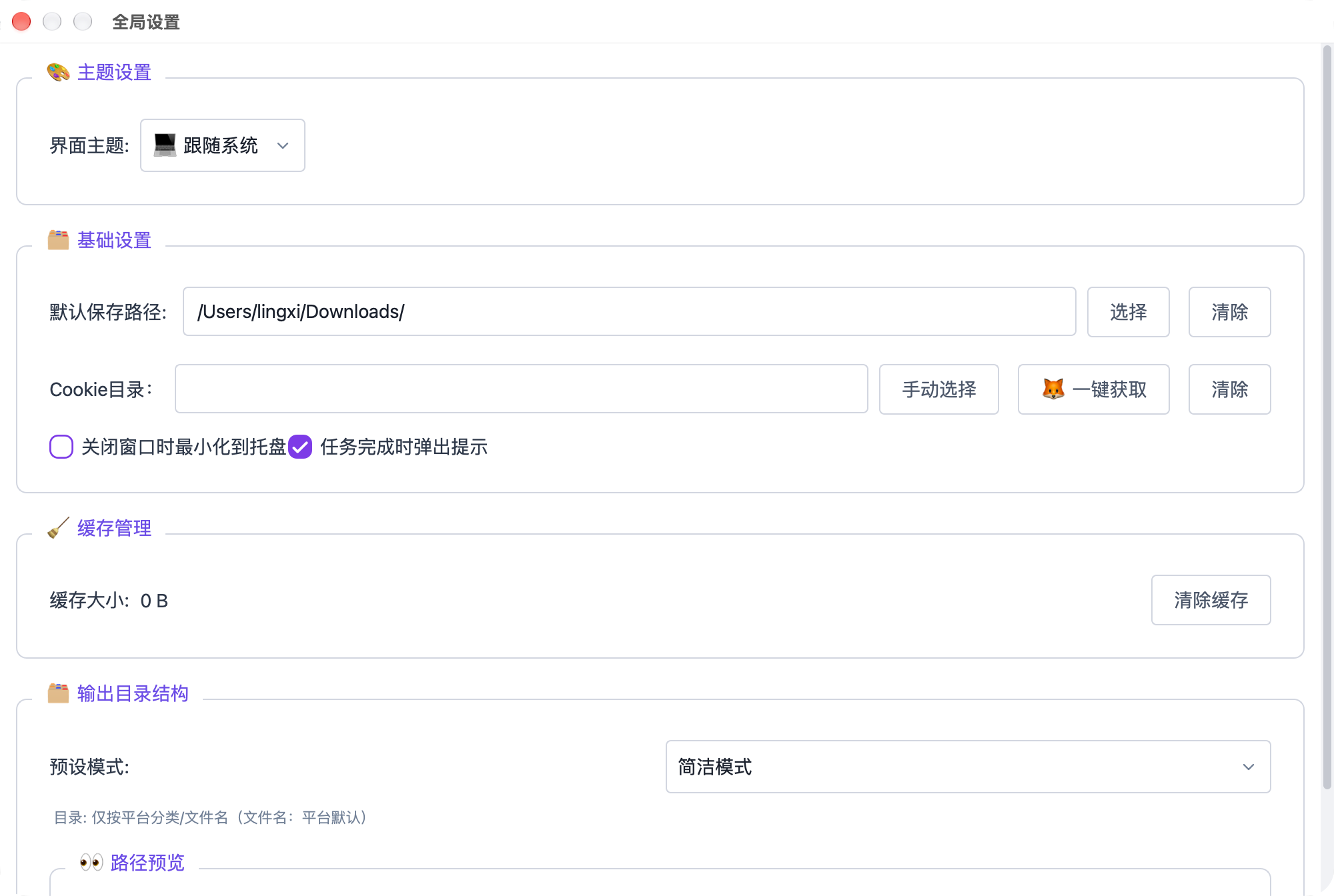Viewport: 1334px width, 896px height.
Task: Click the palette icon beside 主题设置
Action: click(x=59, y=72)
